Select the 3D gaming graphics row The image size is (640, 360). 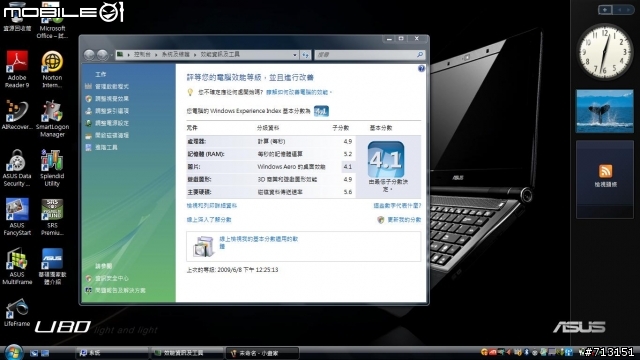[270, 179]
